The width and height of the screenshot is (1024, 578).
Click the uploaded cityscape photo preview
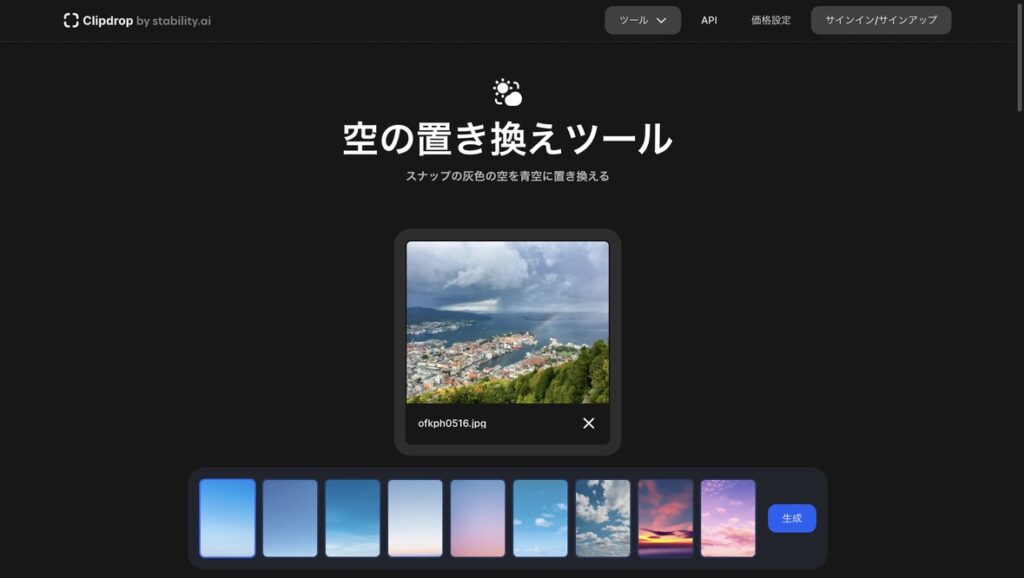[507, 322]
